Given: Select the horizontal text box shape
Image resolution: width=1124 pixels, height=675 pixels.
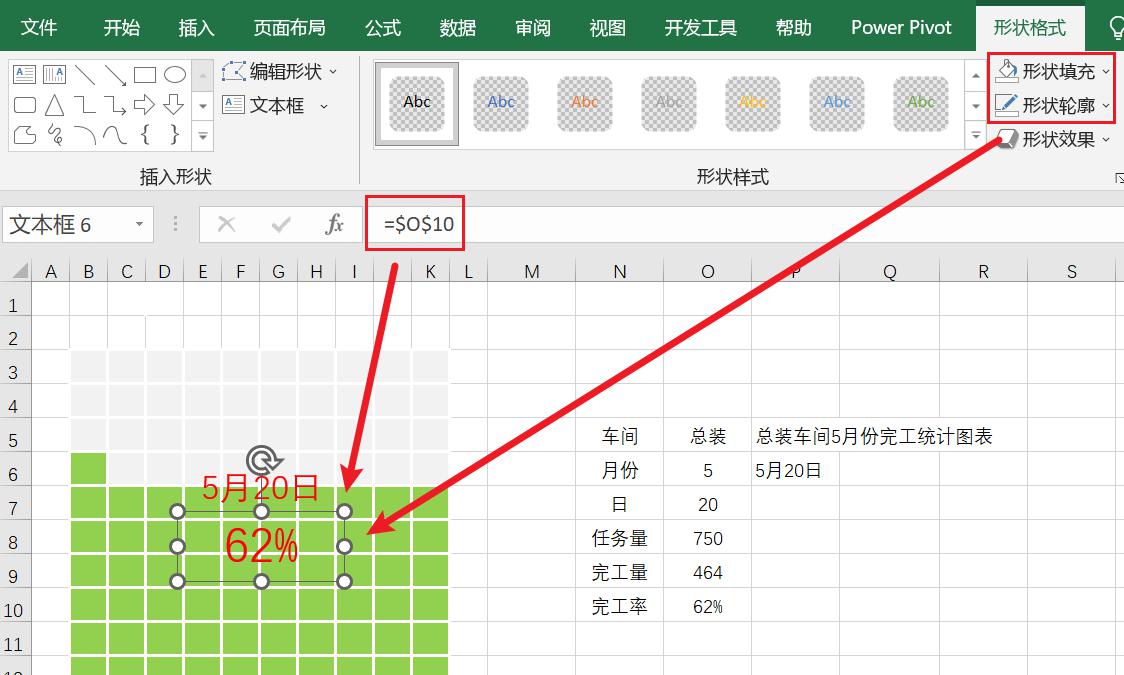Looking at the screenshot, I should pyautogui.click(x=24, y=74).
